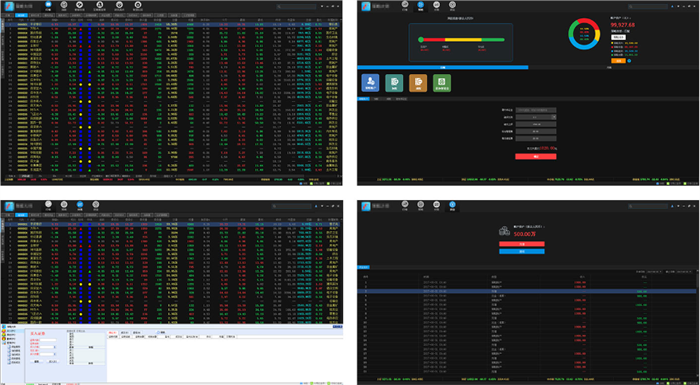Click the blue user-account tile icon
This screenshot has height=385, width=700.
[x=370, y=83]
